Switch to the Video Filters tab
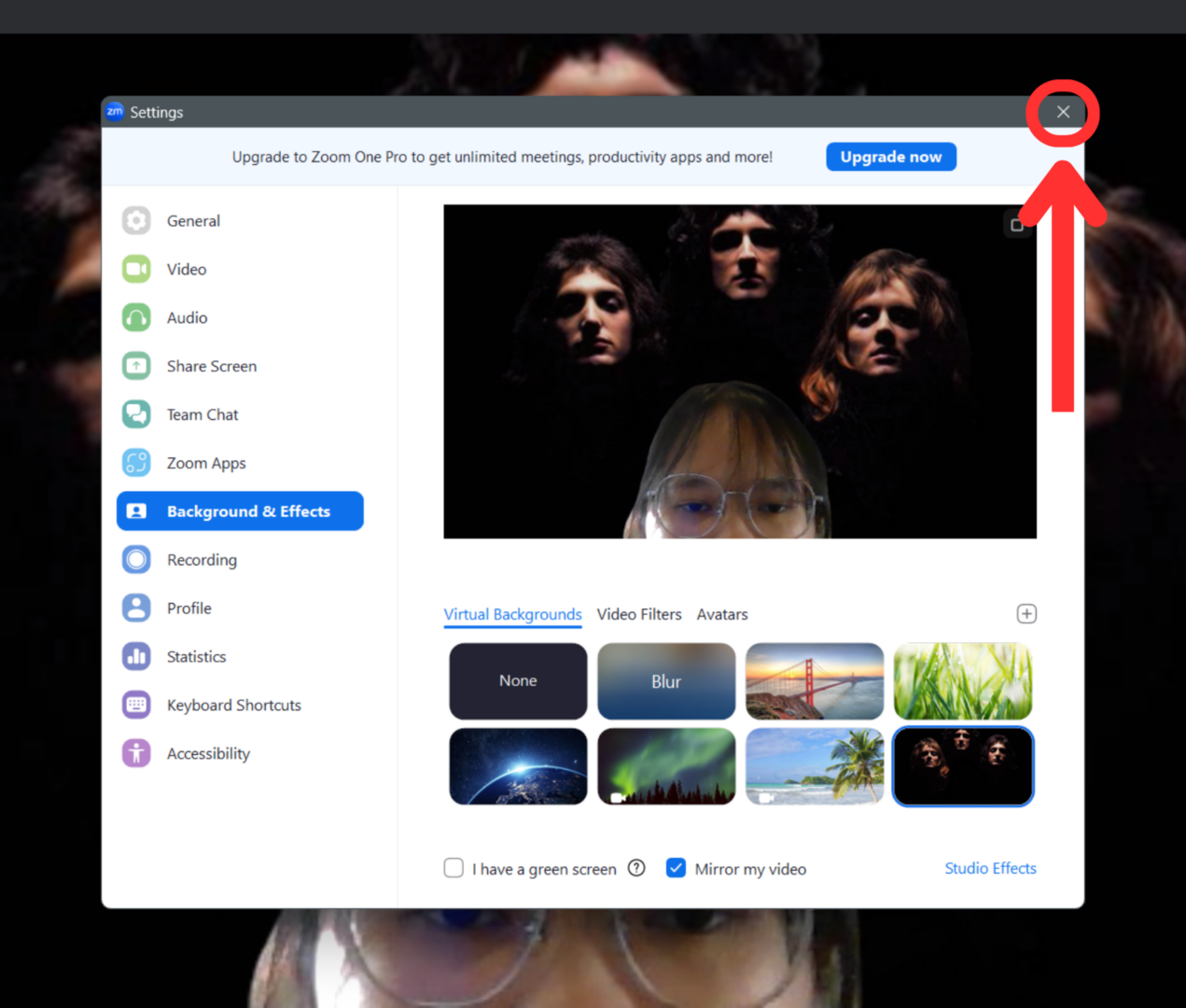This screenshot has height=1008, width=1186. [x=639, y=614]
